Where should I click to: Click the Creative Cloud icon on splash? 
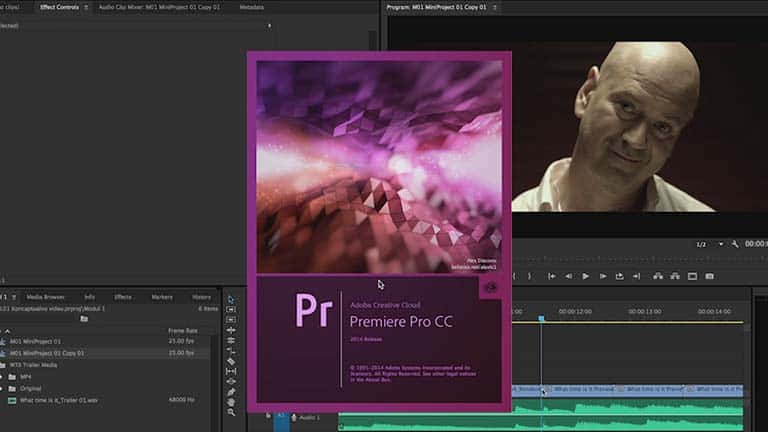(x=490, y=288)
